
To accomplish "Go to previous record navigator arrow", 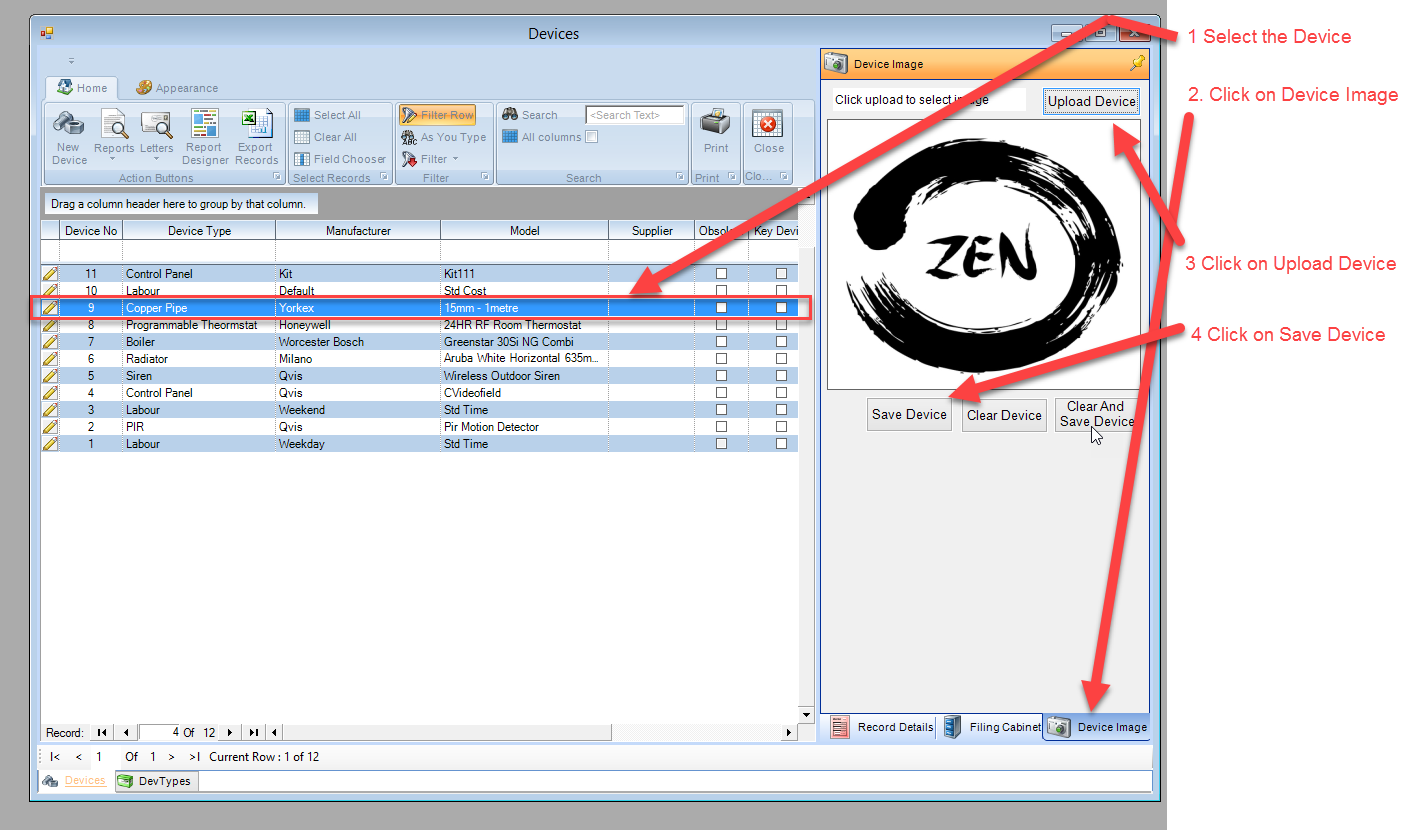I will pyautogui.click(x=125, y=733).
